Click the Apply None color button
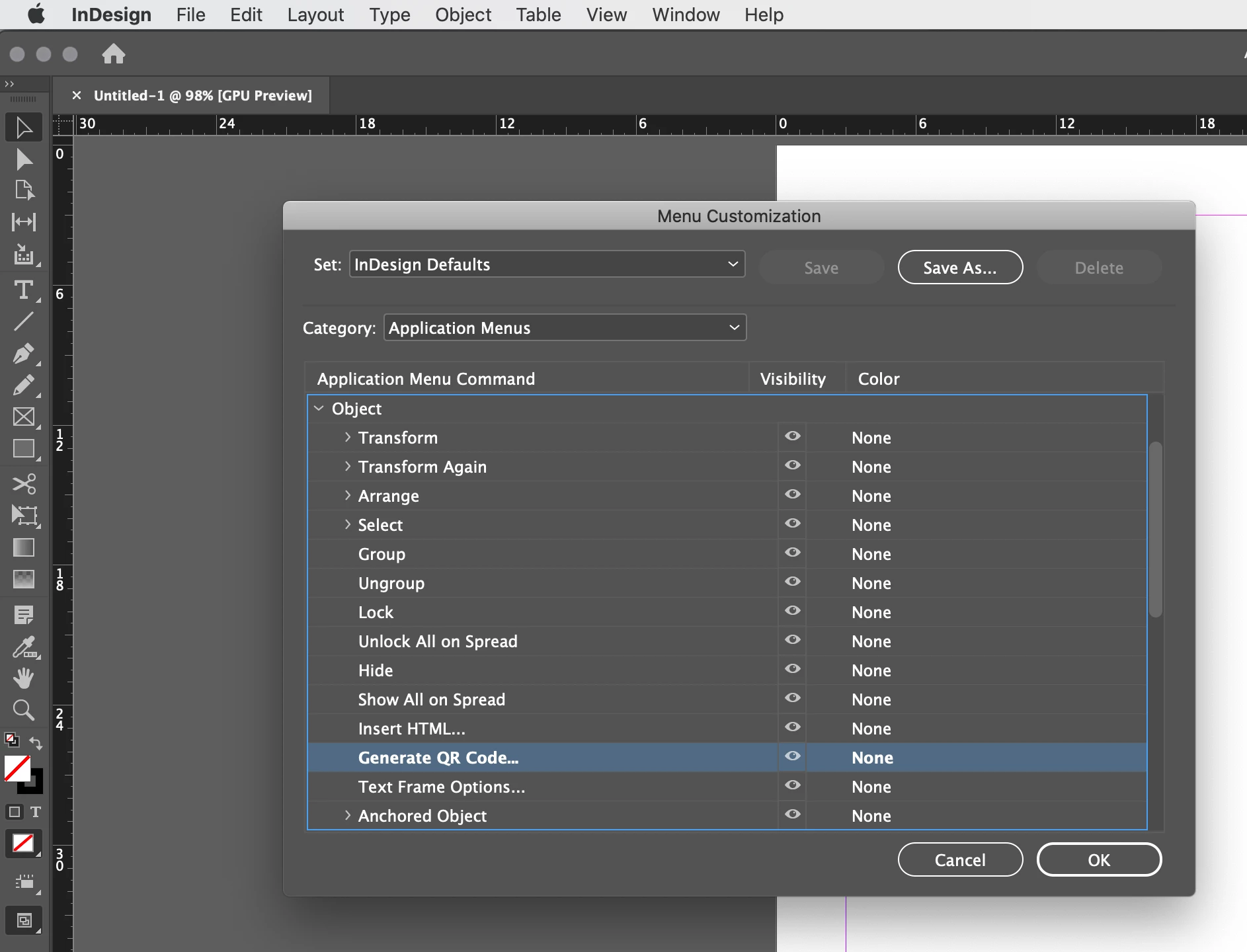Image resolution: width=1247 pixels, height=952 pixels. 24,844
